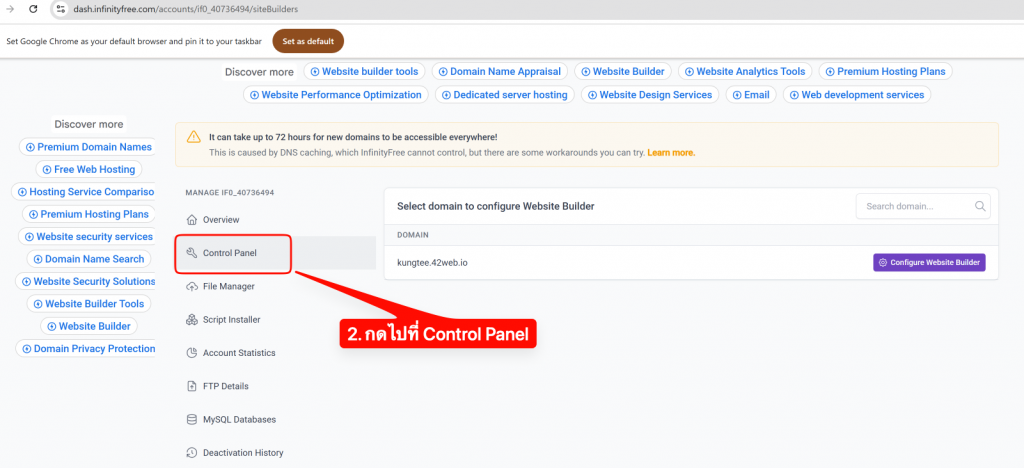Click the File Manager cloud icon

[x=192, y=286]
